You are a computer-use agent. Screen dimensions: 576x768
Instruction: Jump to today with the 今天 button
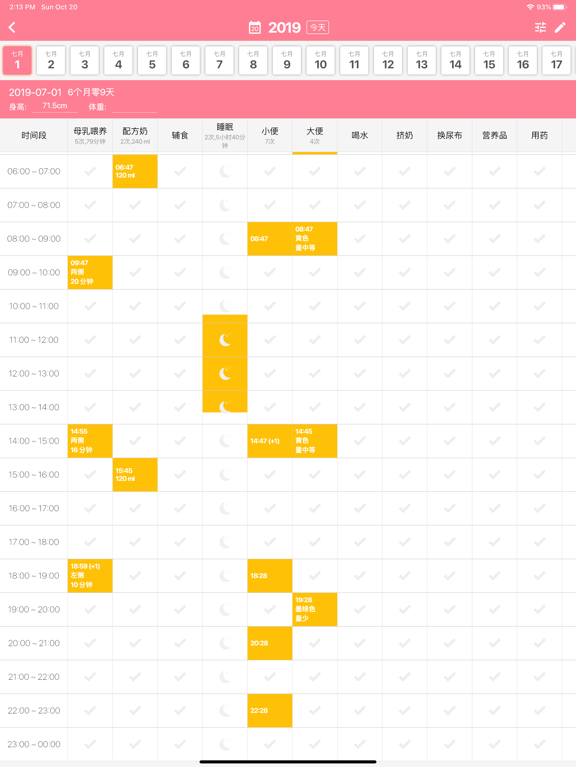(317, 27)
